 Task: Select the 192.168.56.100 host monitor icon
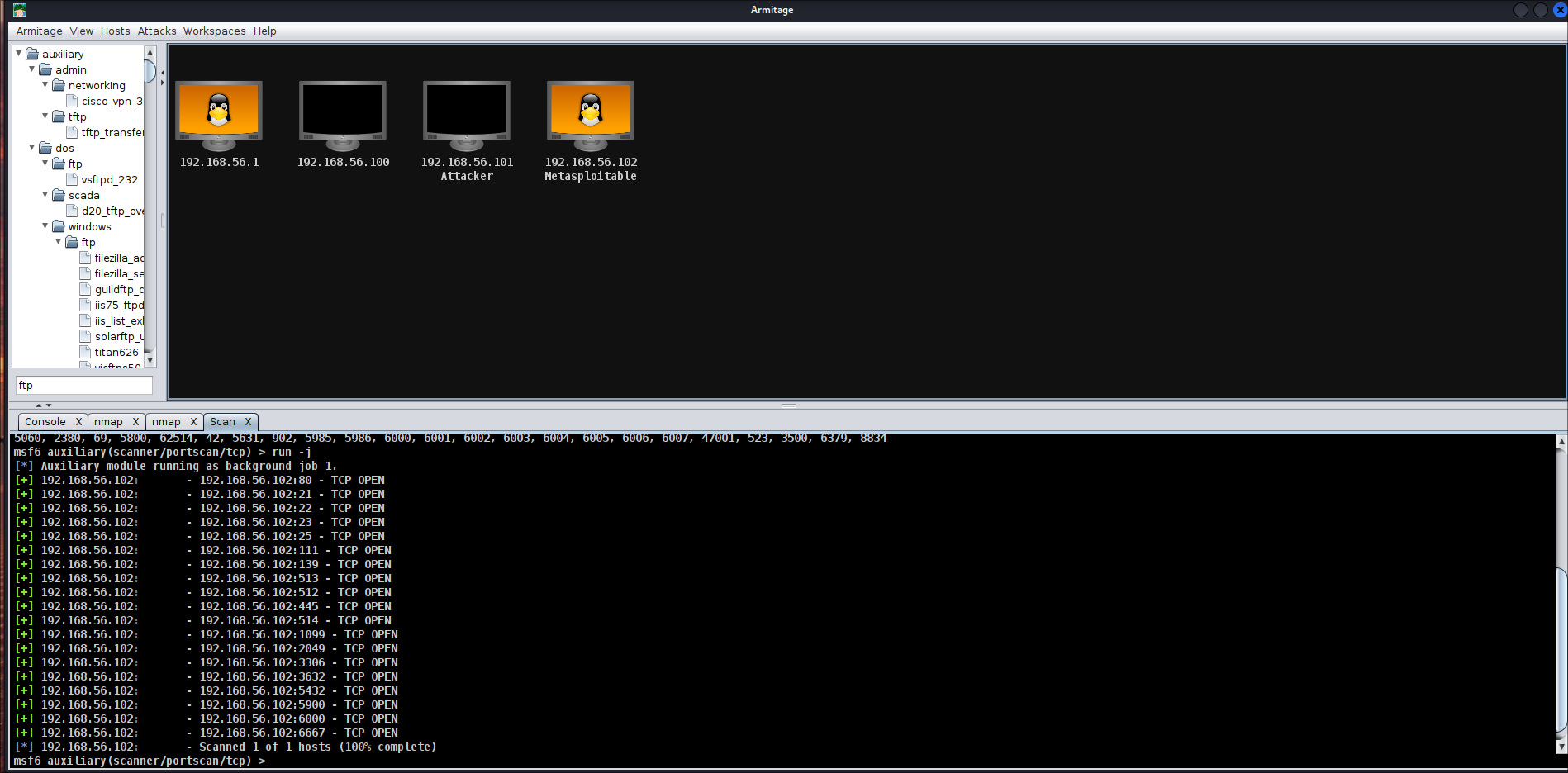343,116
